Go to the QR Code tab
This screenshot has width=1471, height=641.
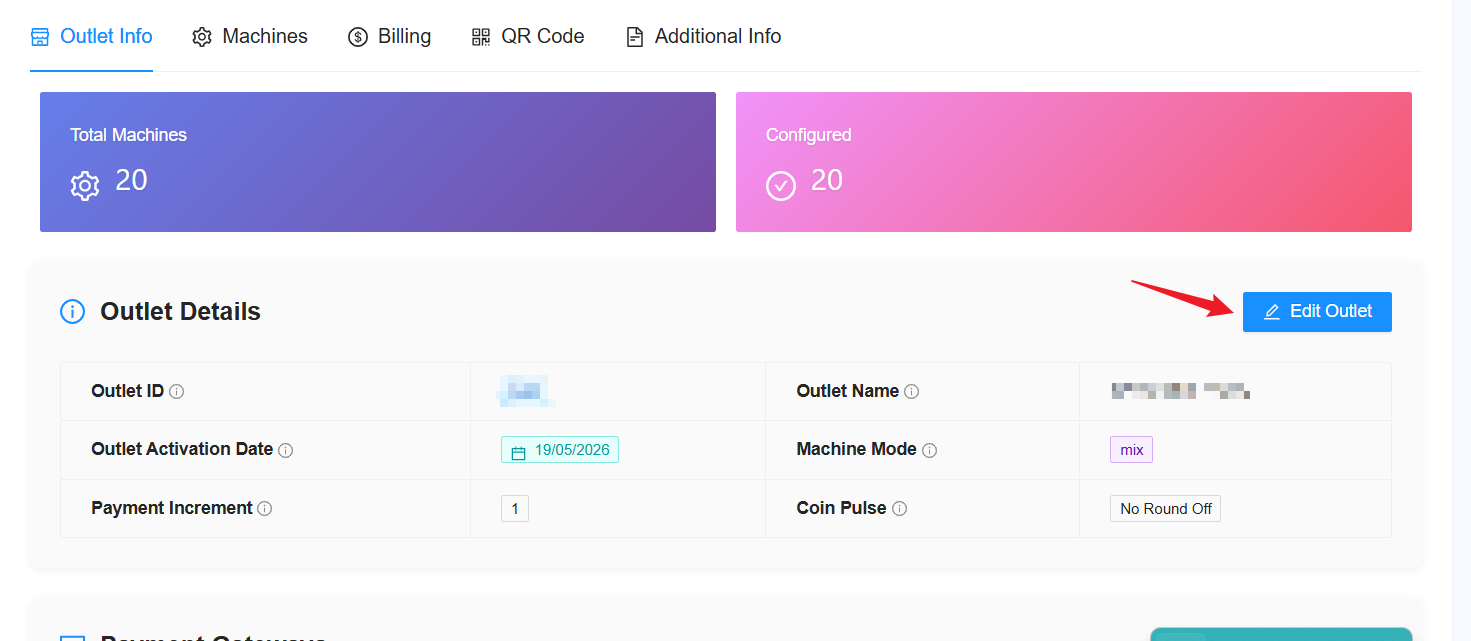point(528,36)
